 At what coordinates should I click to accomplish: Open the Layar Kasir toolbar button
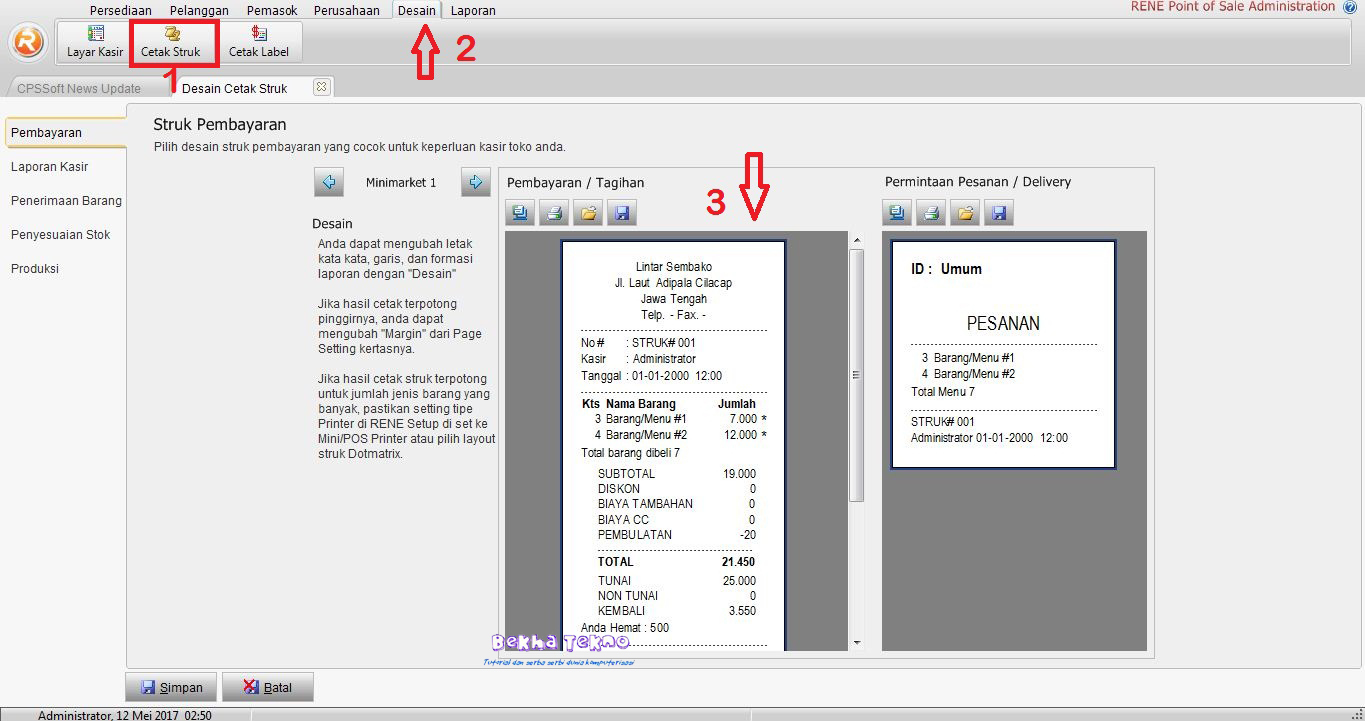point(95,42)
